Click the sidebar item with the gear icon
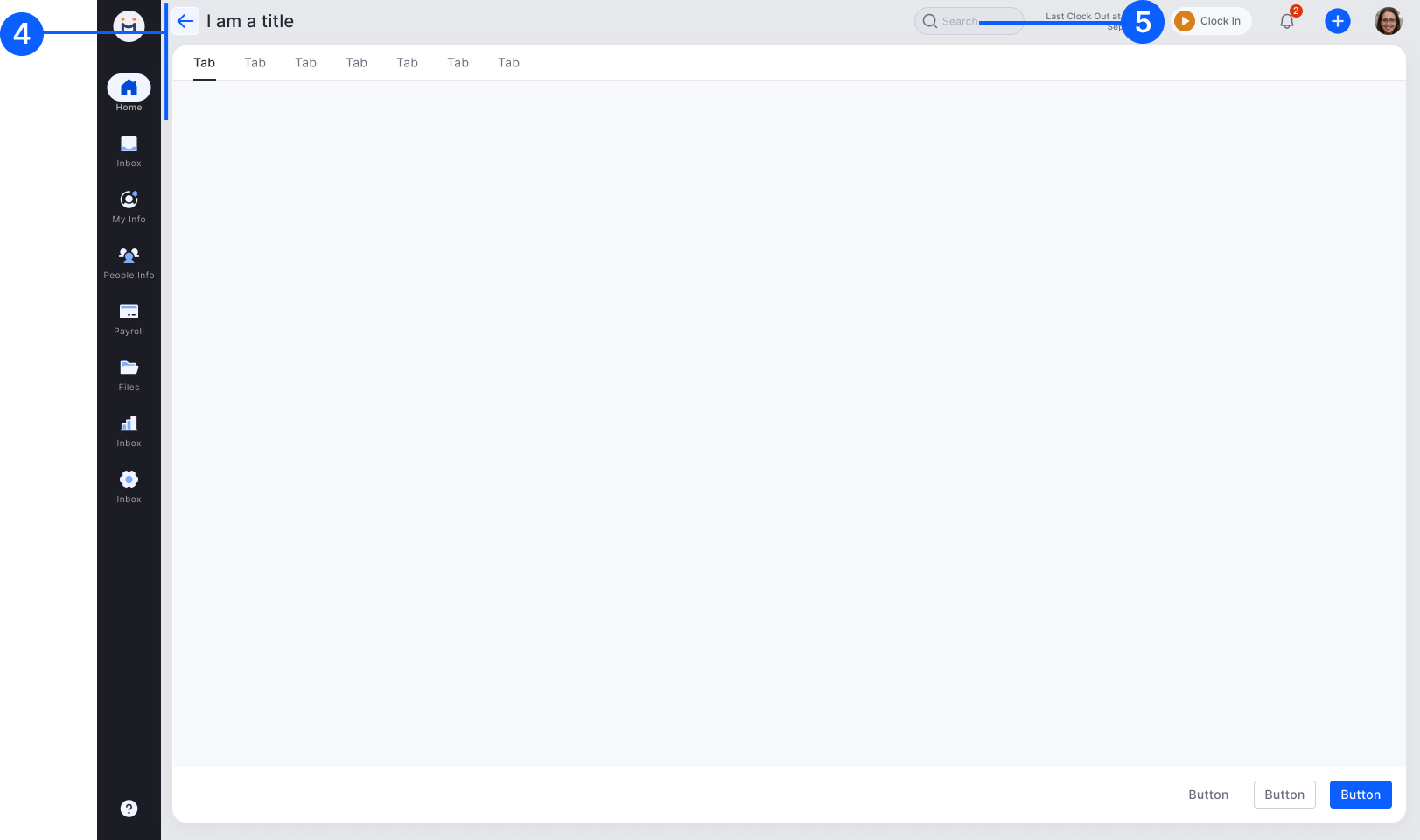The image size is (1420, 840). tap(129, 486)
